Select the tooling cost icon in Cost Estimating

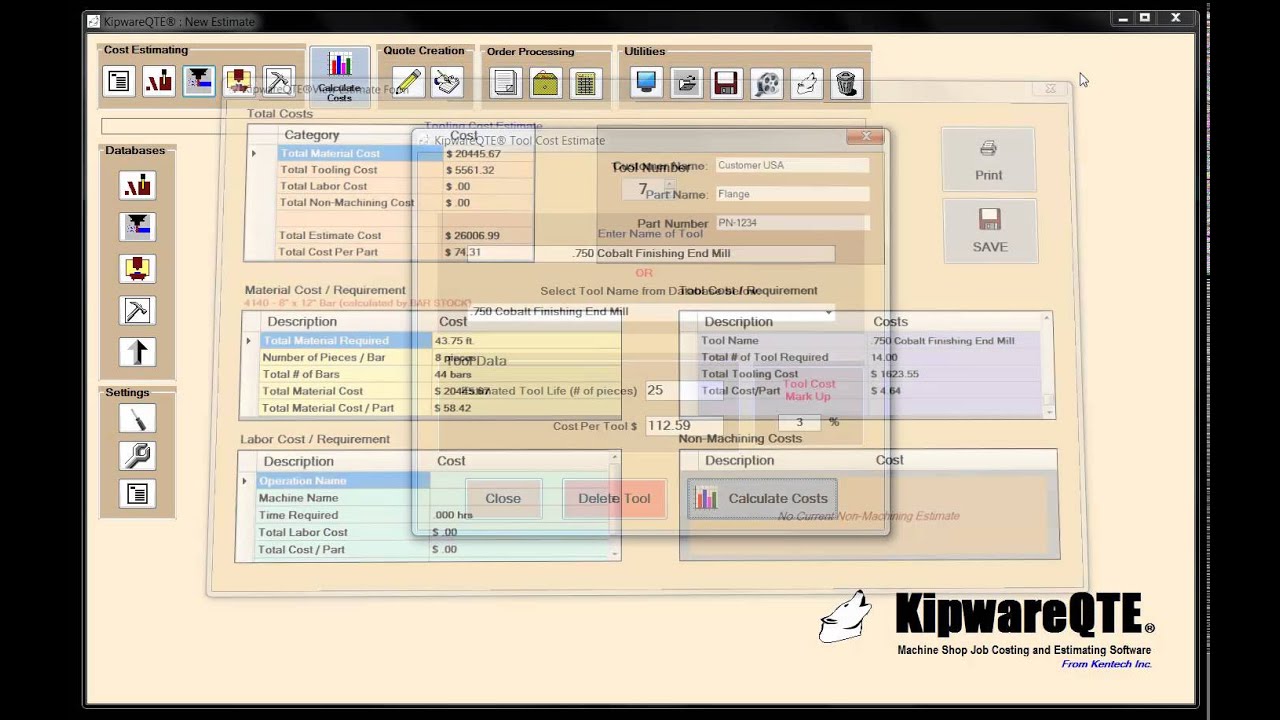point(199,81)
